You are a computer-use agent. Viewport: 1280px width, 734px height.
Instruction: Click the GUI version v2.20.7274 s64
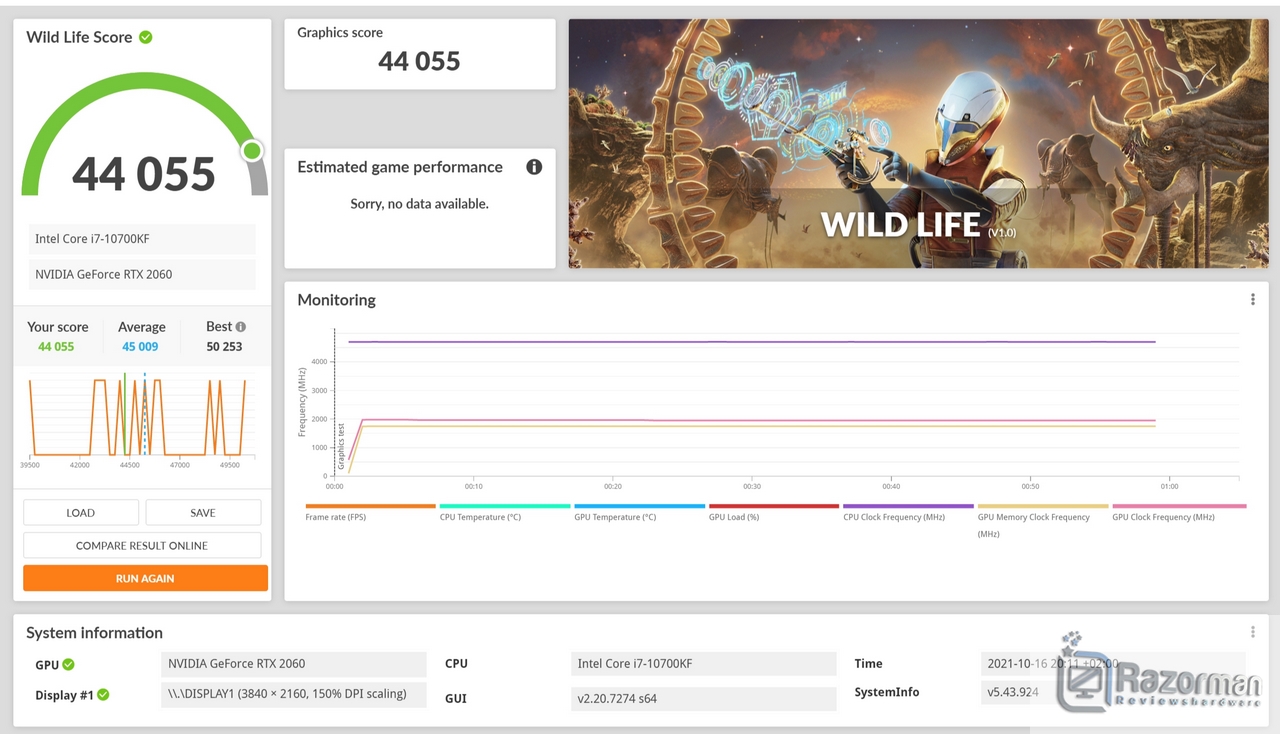703,698
